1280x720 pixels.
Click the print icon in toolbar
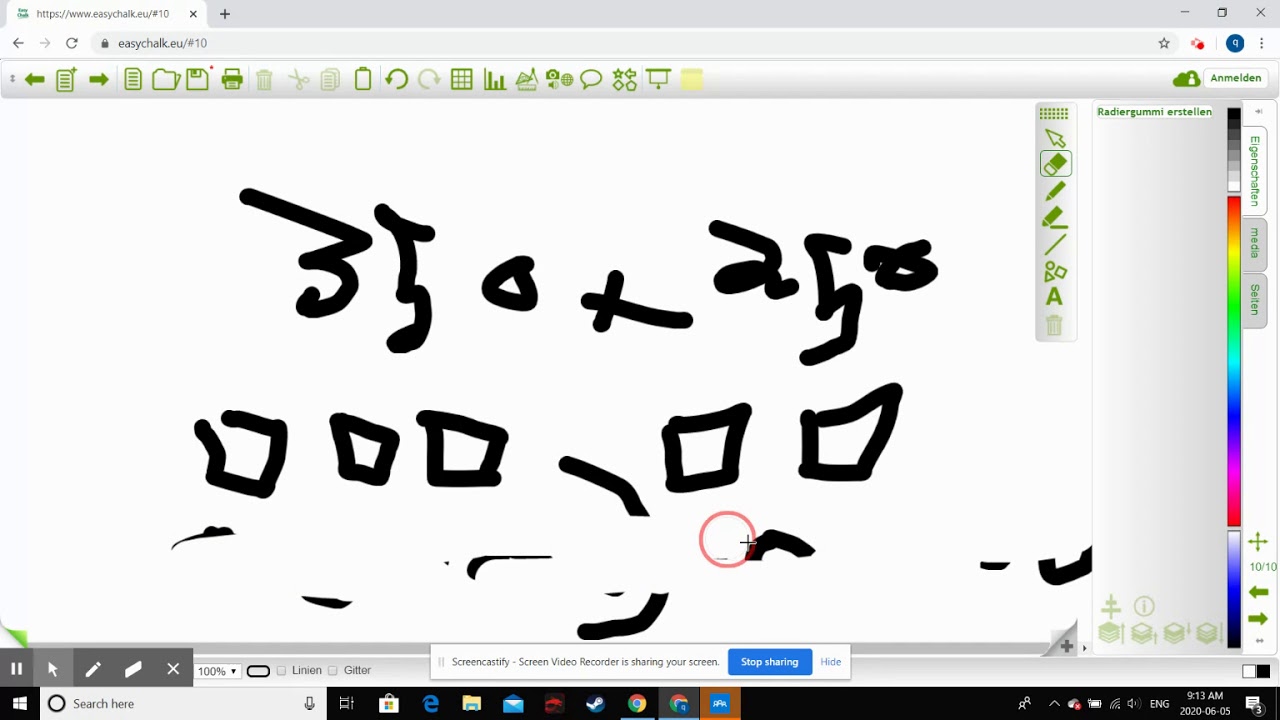[232, 79]
